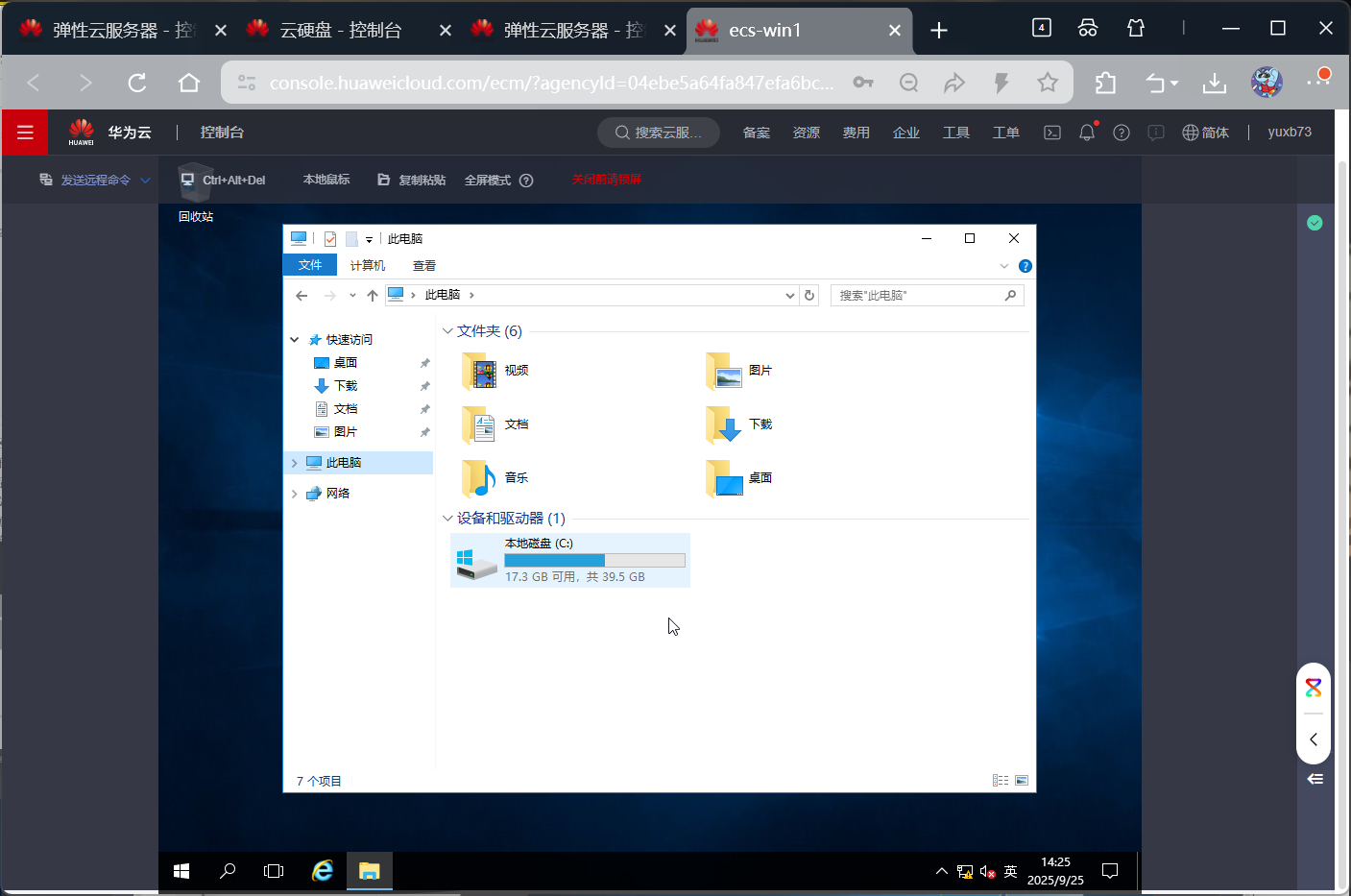Viewport: 1351px width, 896px height.
Task: Open the 费用 top menu
Action: (x=856, y=133)
